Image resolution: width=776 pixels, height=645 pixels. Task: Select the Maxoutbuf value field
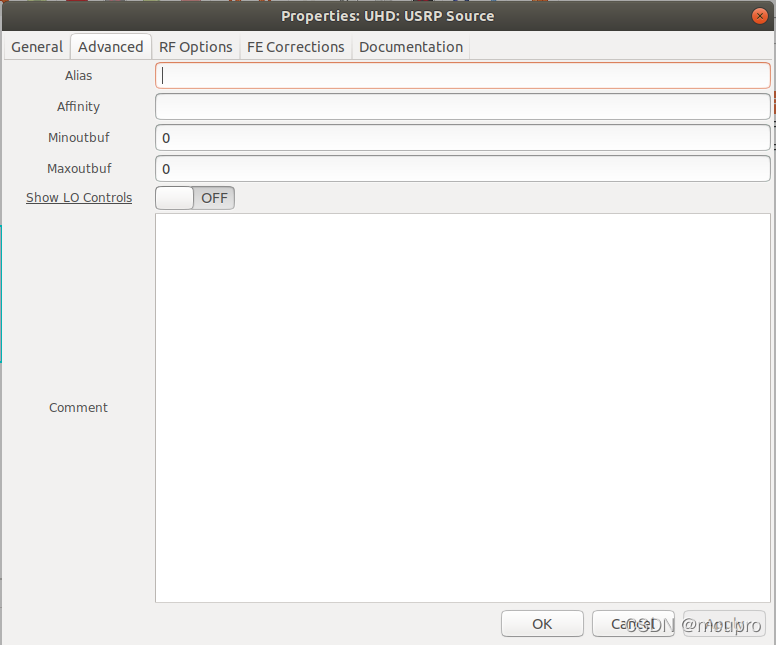(x=463, y=169)
